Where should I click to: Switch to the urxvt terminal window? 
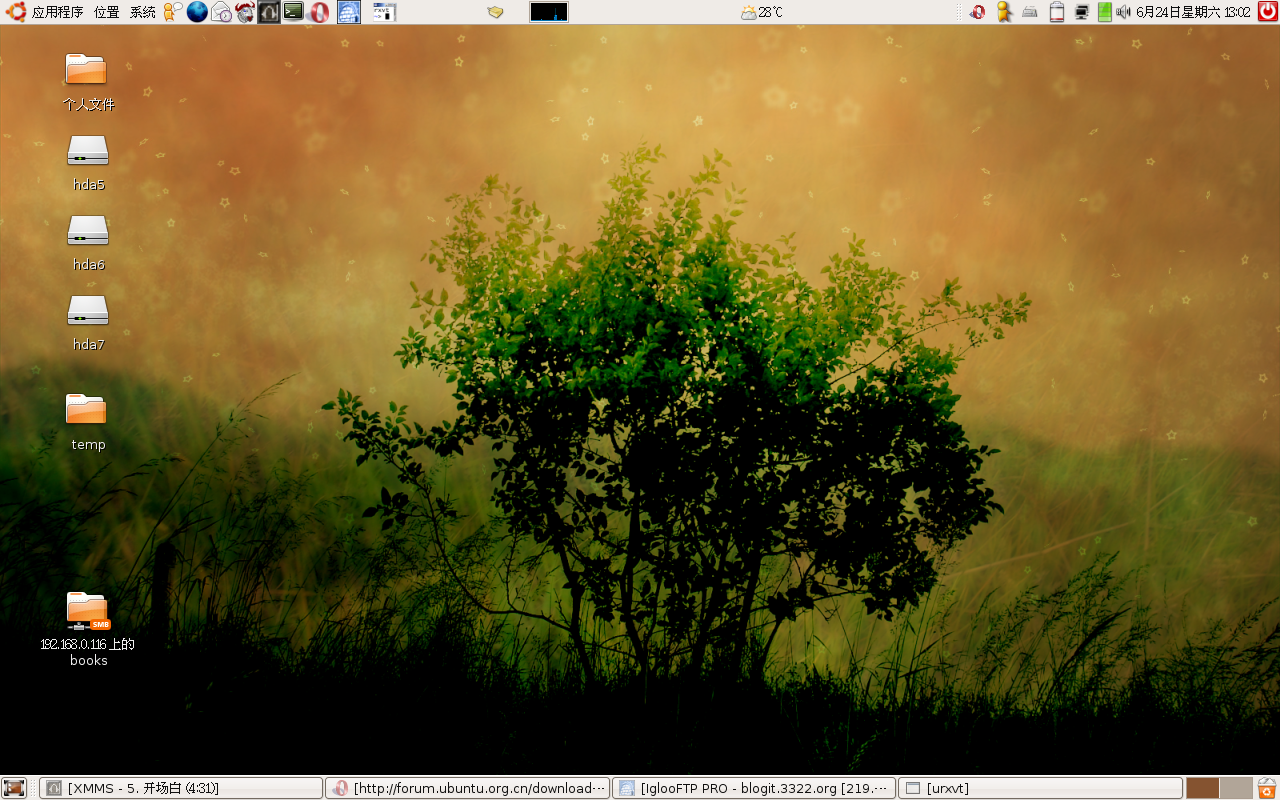coord(1040,788)
